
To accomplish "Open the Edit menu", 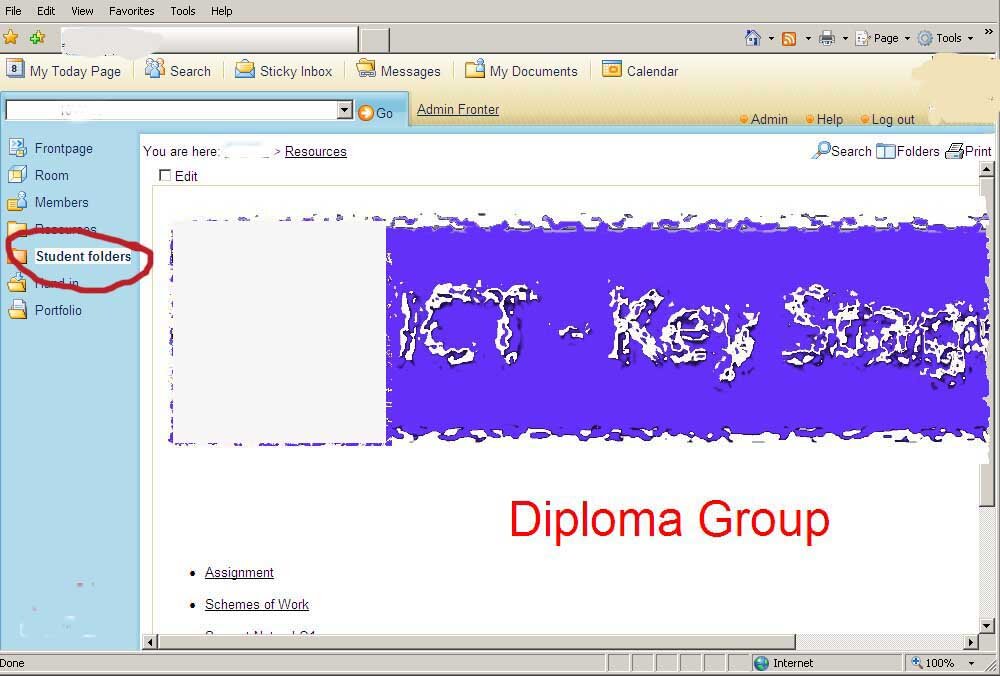I will (x=46, y=11).
